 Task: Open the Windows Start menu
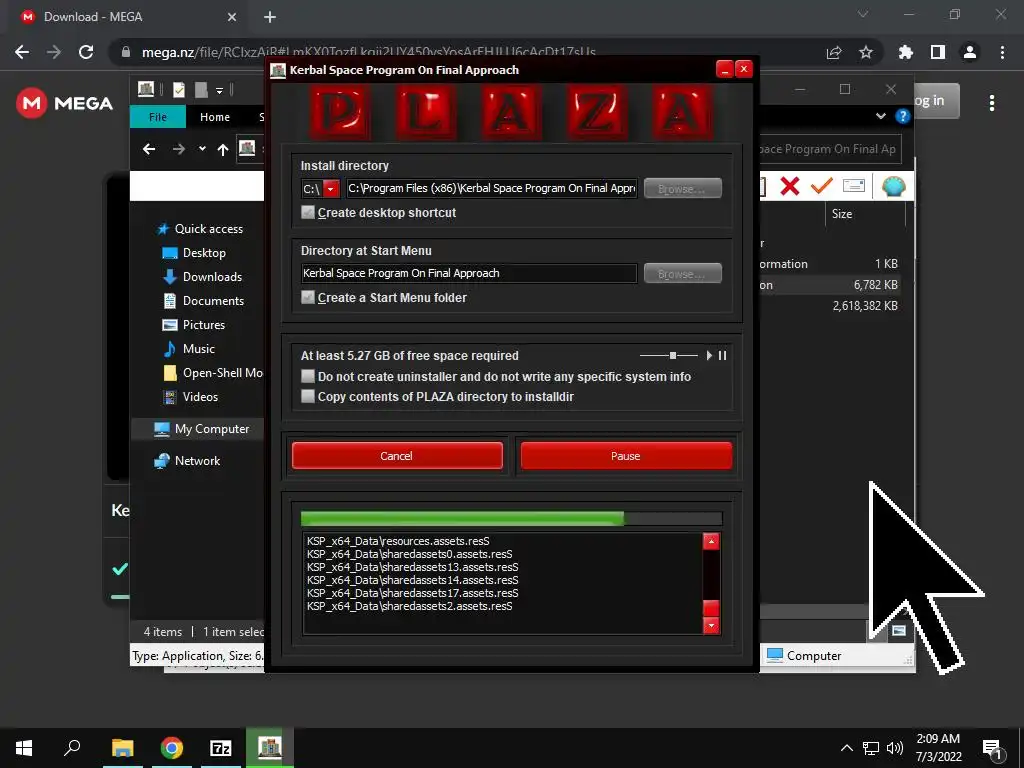(24, 748)
